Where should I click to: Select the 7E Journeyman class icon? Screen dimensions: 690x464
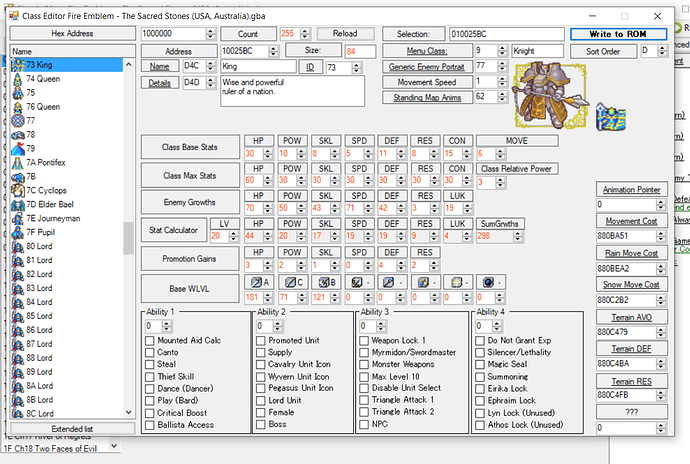pos(18,218)
